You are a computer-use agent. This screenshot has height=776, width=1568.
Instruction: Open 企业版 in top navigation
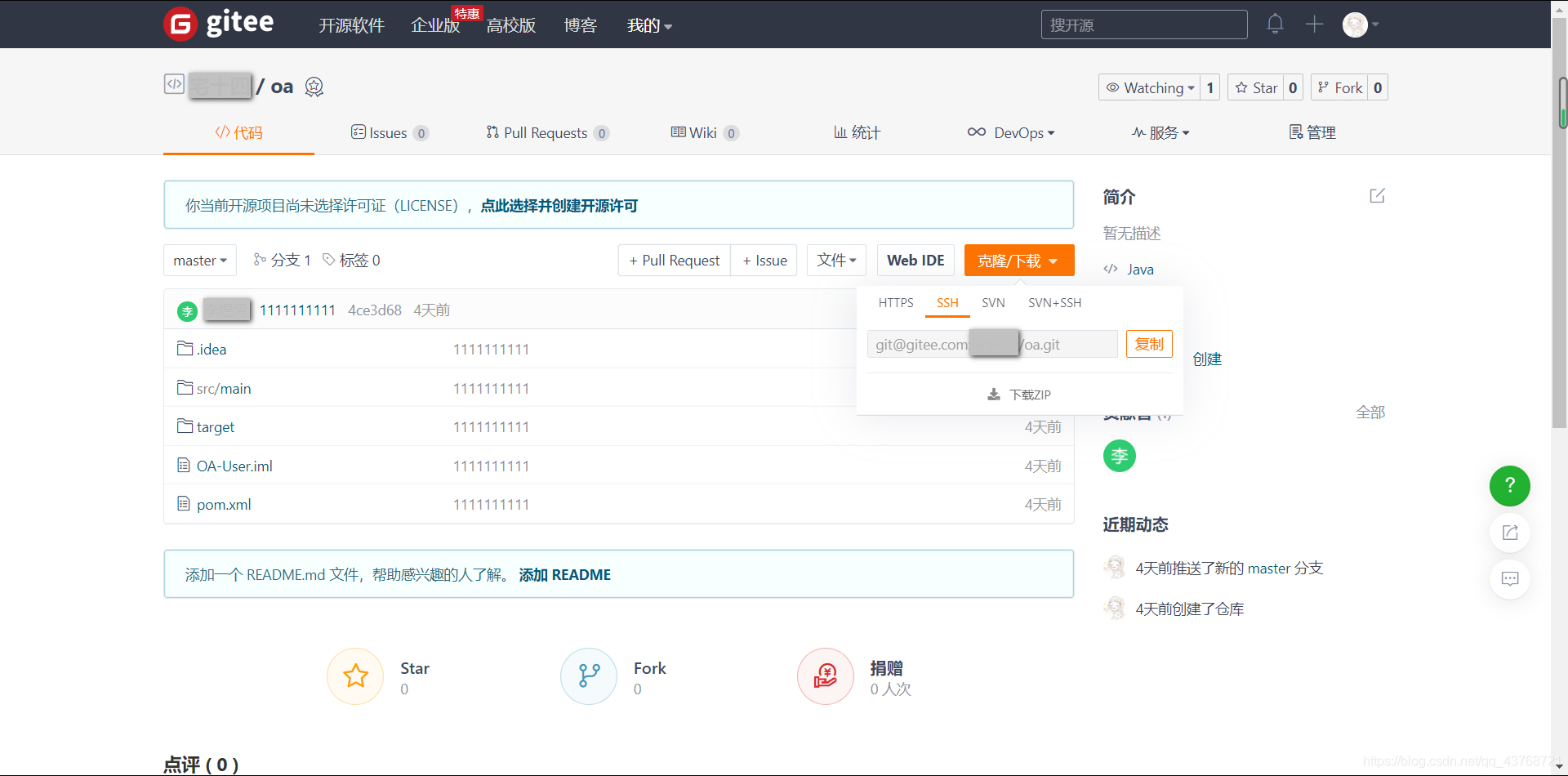[x=435, y=25]
